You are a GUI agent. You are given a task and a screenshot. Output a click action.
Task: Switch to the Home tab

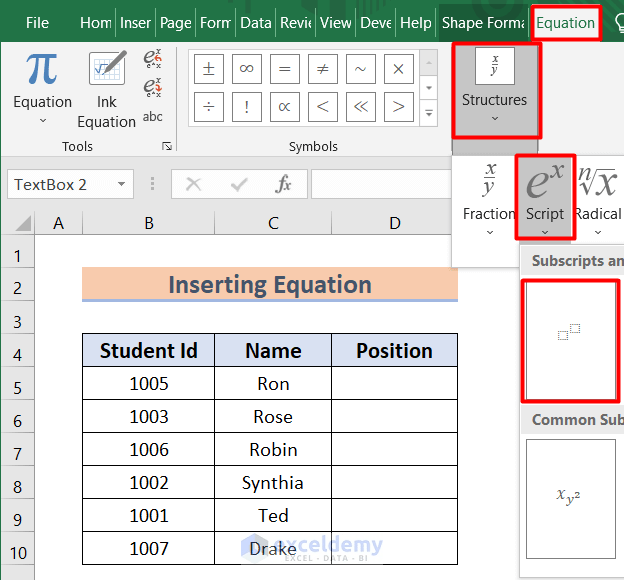96,23
